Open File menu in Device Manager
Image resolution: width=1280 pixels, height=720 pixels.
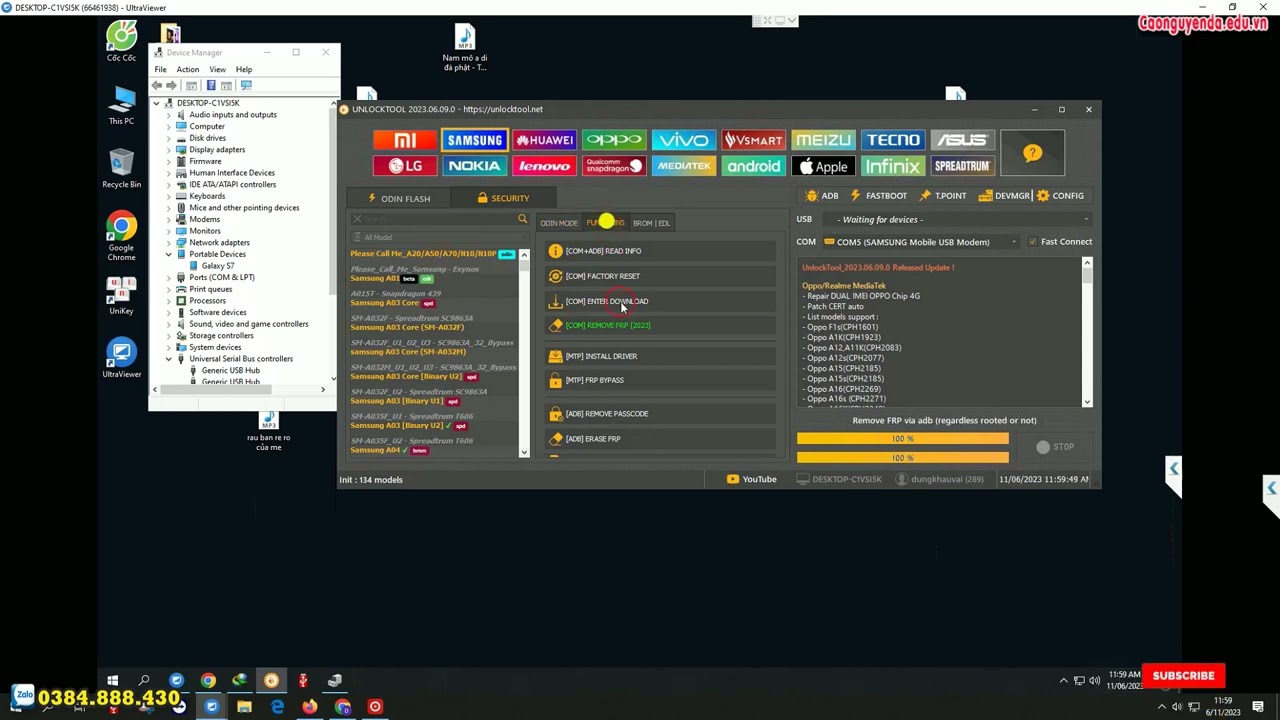click(x=160, y=69)
